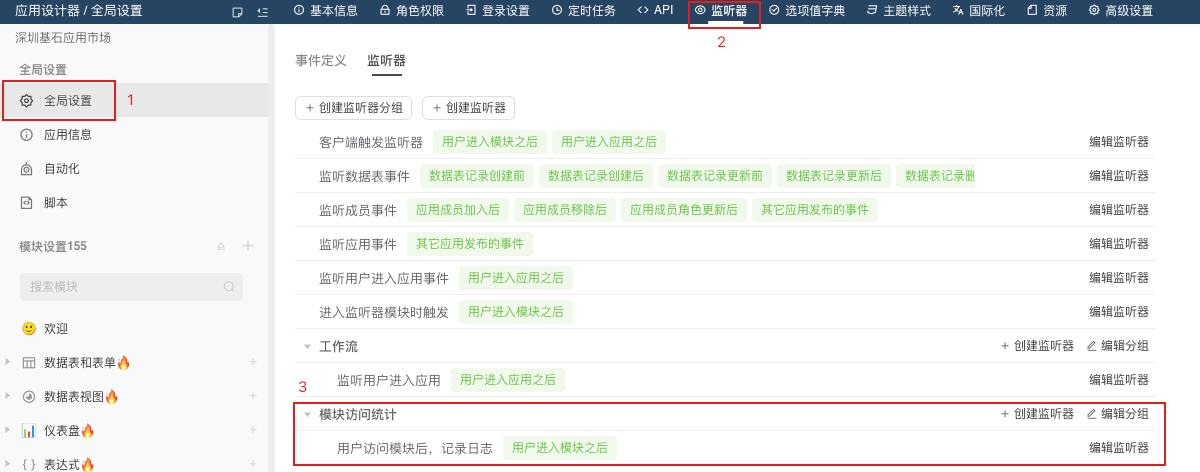Click the 搜索模块 search field
This screenshot has height=472, width=1200.
125,287
